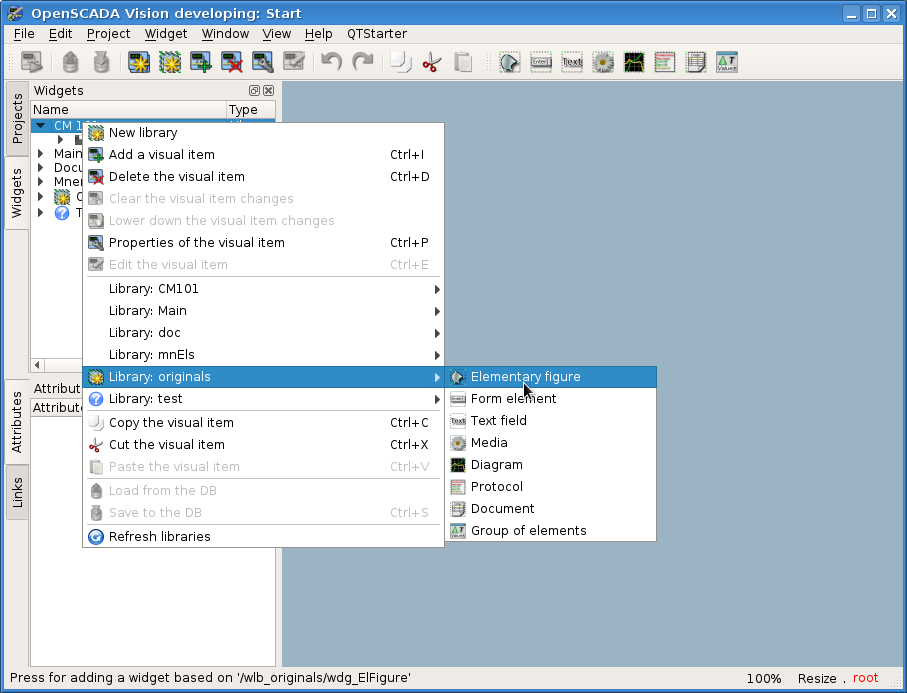Switch to the Widgets side tab
907x693 pixels.
click(x=17, y=193)
